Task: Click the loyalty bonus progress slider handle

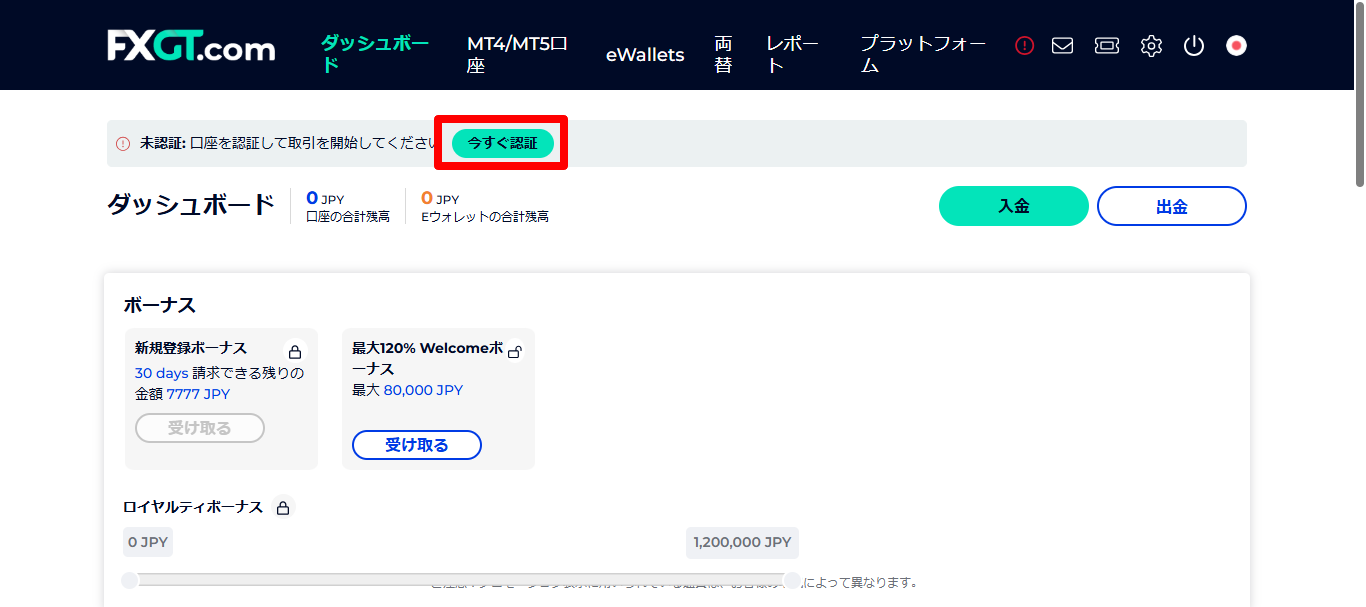Action: (x=131, y=578)
